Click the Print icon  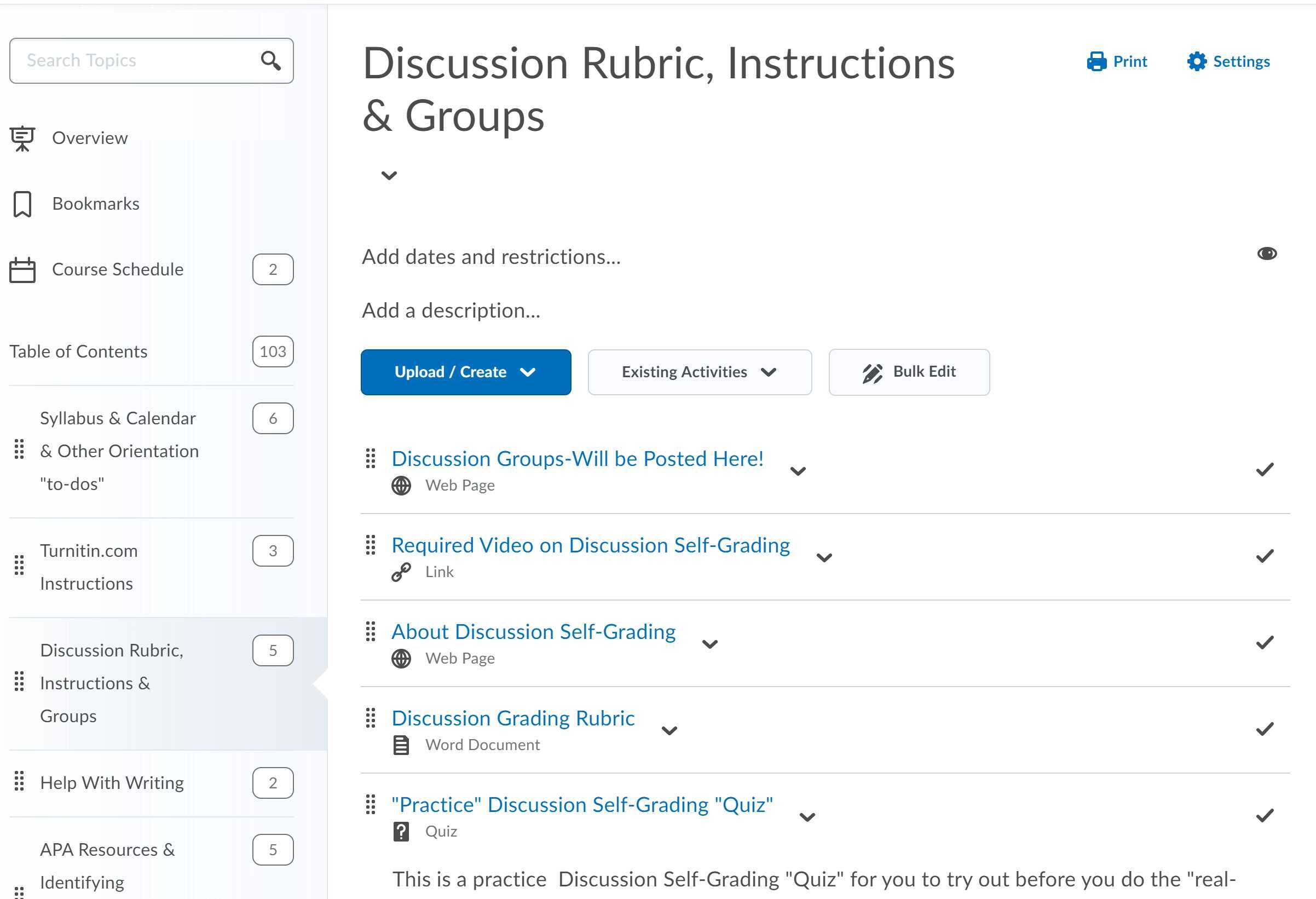pos(1097,61)
